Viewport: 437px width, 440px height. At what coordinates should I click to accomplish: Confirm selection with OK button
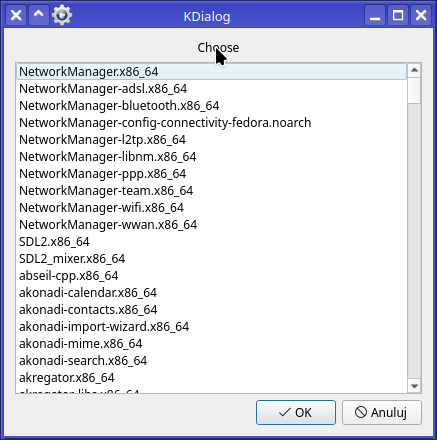(x=296, y=413)
